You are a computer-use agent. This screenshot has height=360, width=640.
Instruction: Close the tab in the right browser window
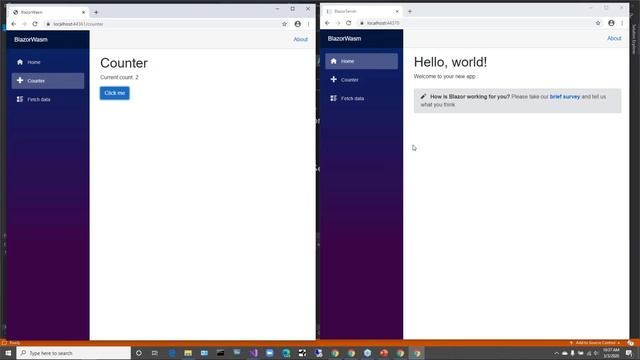(397, 11)
